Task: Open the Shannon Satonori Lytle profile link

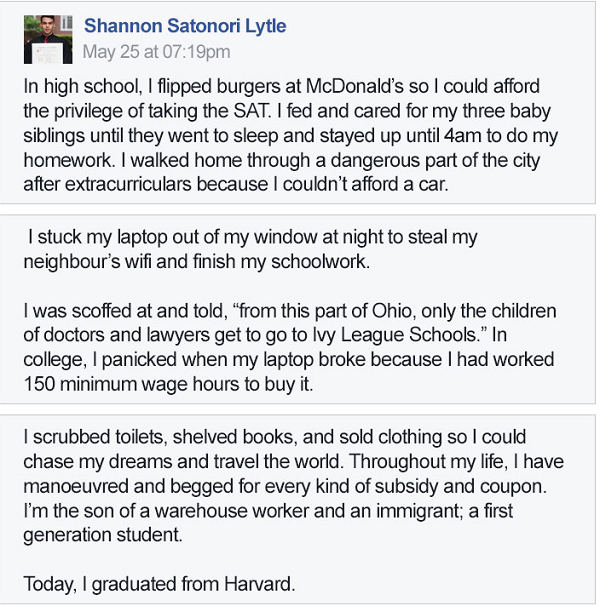Action: [x=183, y=25]
